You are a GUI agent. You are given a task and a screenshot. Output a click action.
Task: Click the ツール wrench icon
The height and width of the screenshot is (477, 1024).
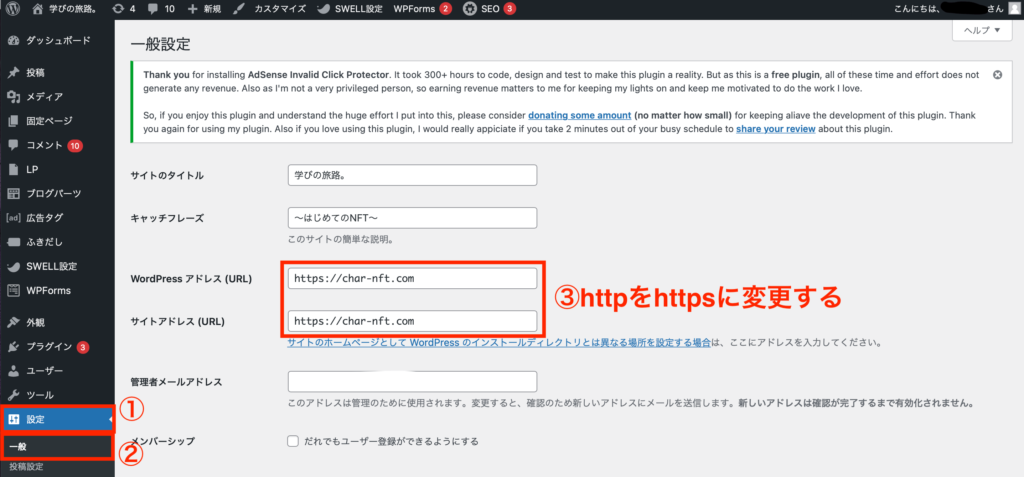[13, 395]
